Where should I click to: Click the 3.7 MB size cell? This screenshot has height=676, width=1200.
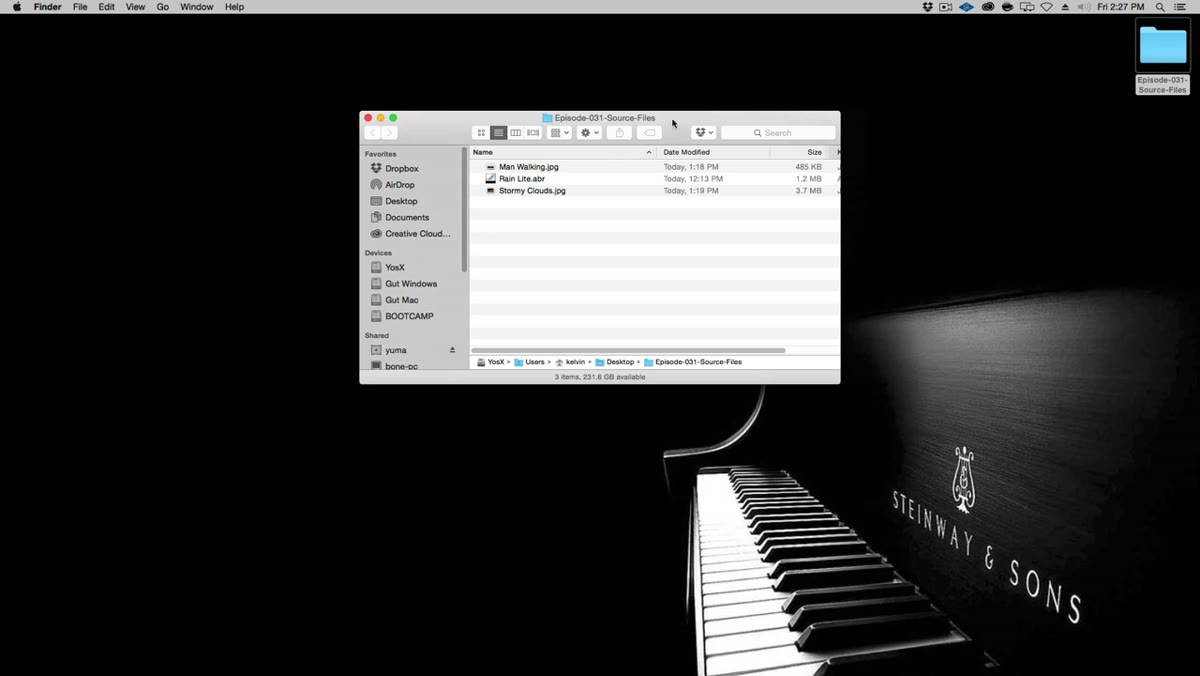pos(808,191)
